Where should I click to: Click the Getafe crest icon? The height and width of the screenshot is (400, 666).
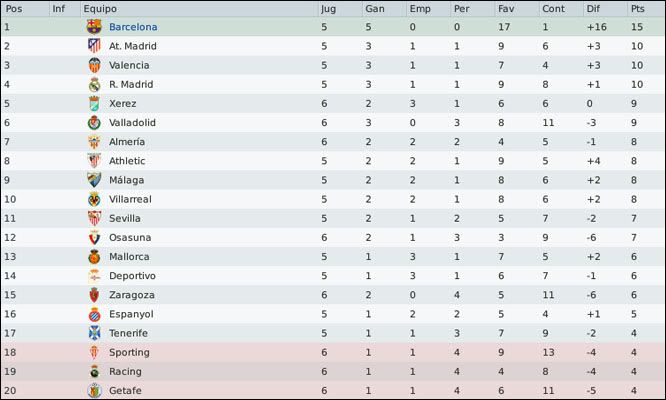click(x=94, y=391)
